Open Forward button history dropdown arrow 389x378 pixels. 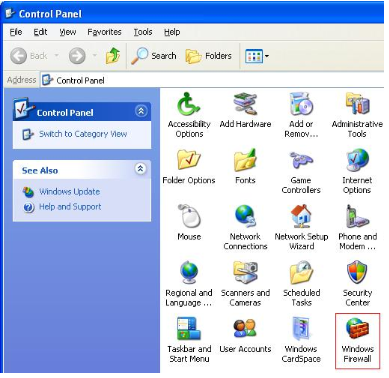(x=95, y=55)
